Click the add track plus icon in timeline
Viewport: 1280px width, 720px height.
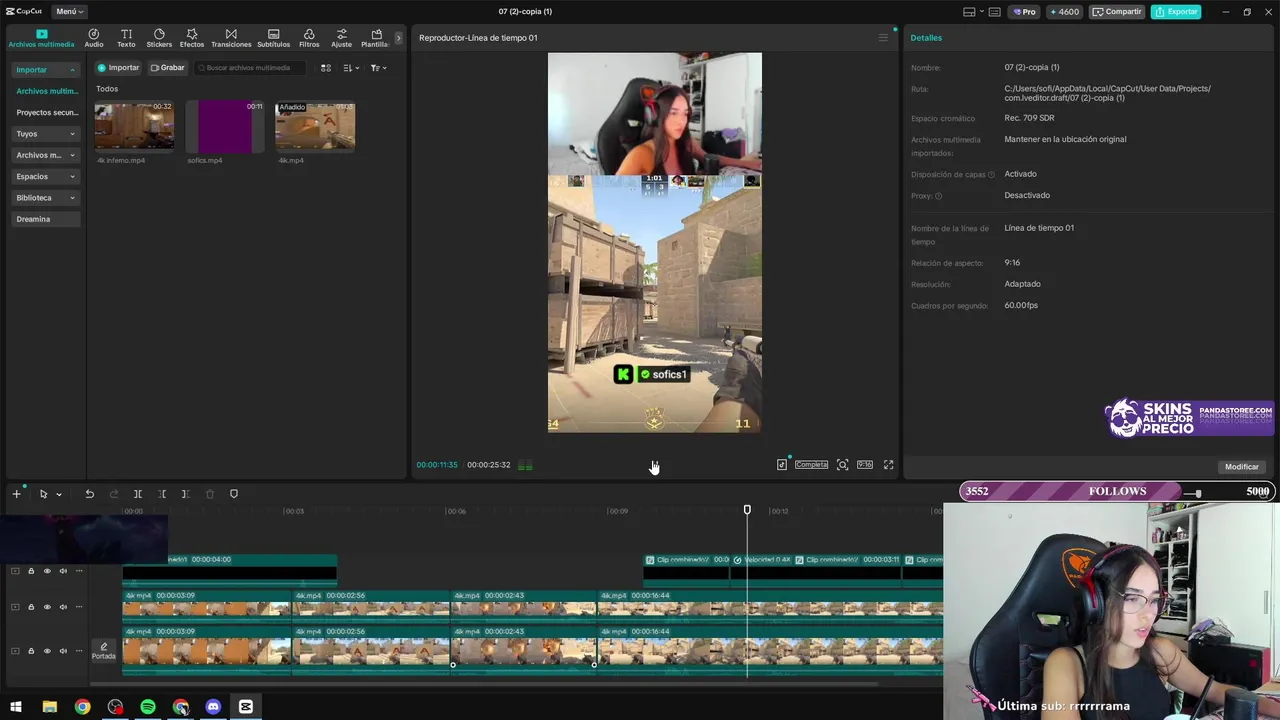click(16, 494)
